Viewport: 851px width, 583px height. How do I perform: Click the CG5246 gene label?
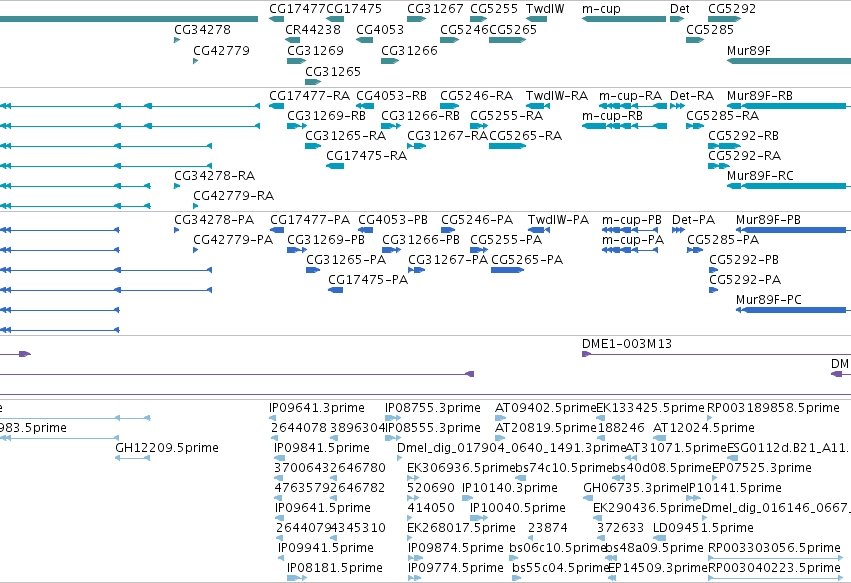click(464, 29)
